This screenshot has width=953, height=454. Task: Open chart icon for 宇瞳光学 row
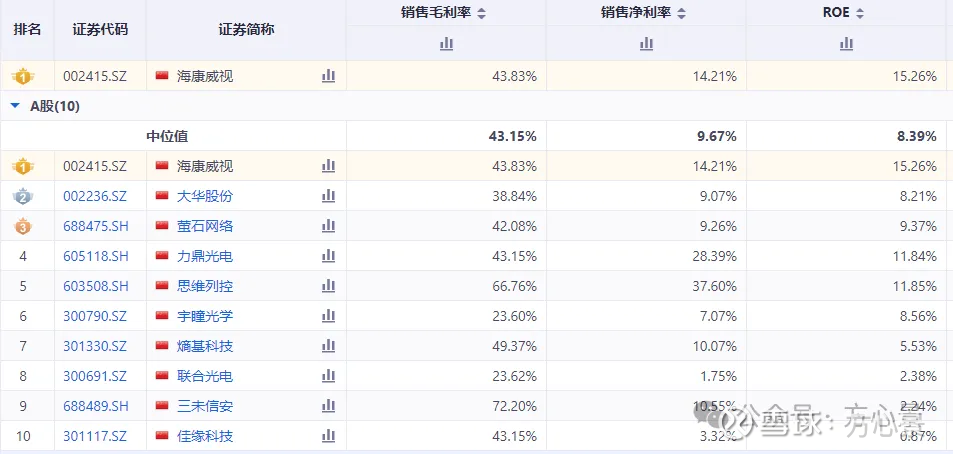329,316
